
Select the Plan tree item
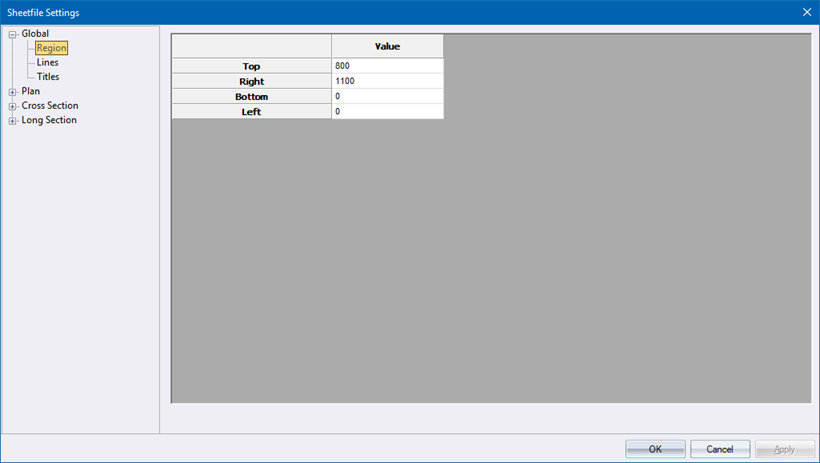[x=31, y=91]
